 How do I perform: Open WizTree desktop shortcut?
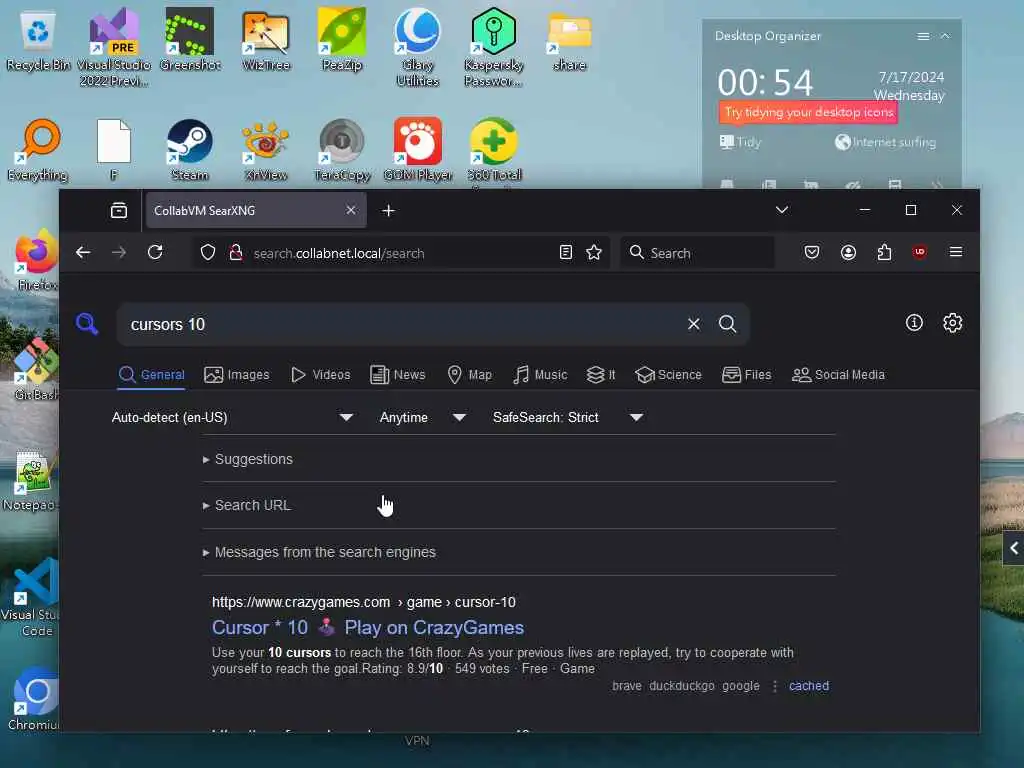coord(266,39)
